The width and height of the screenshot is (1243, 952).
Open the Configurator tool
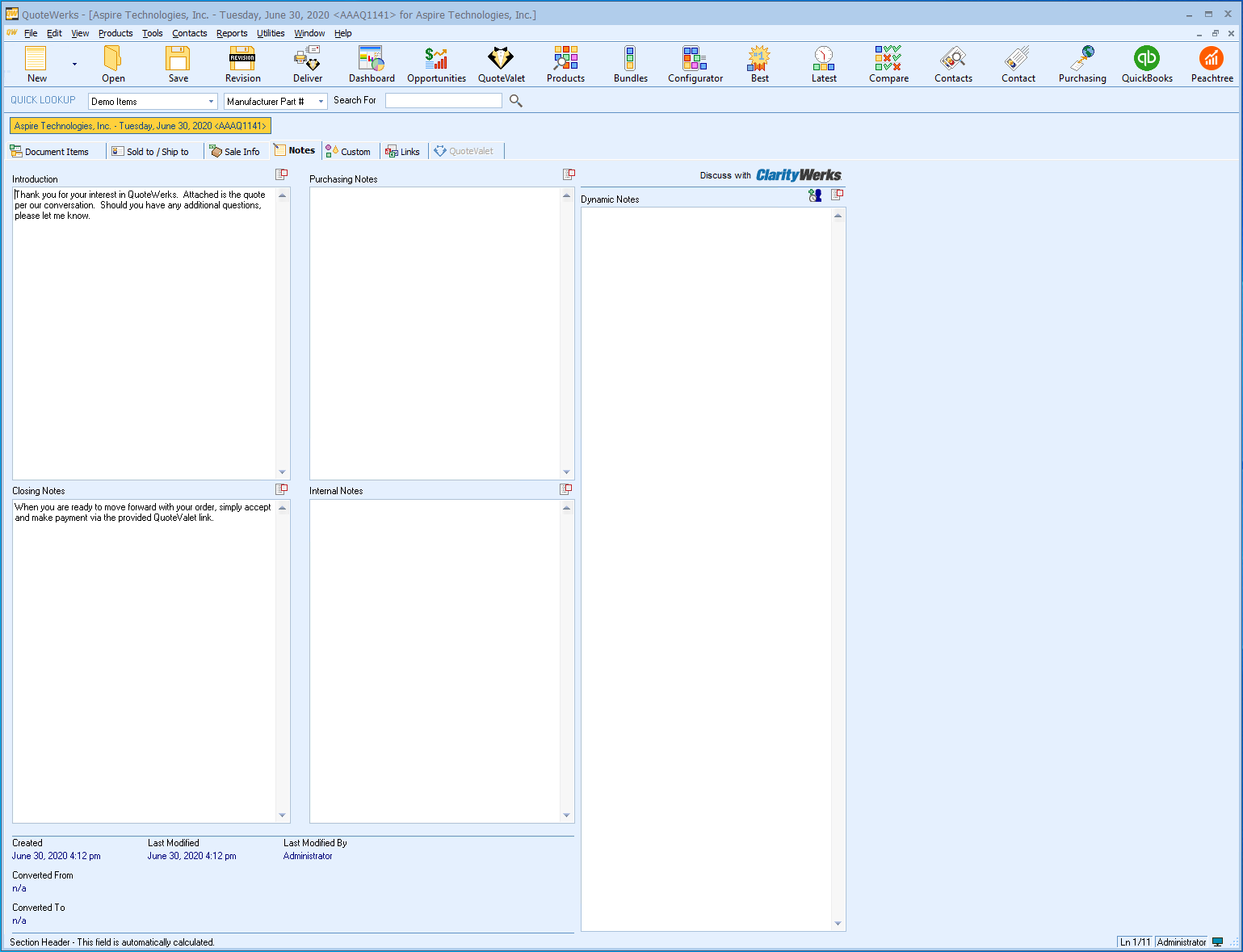pos(695,65)
